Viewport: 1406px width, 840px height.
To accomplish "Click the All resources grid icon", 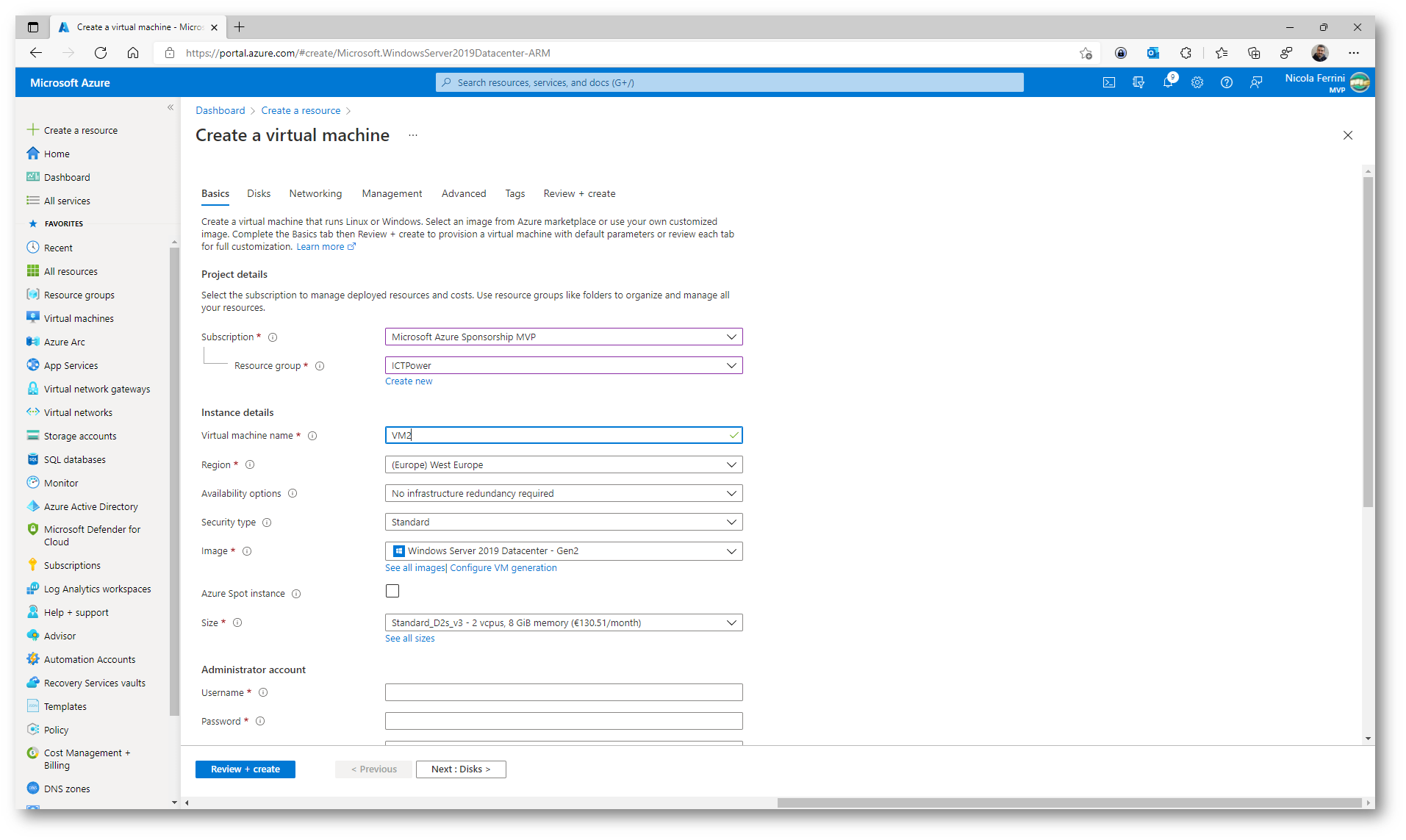I will click(x=33, y=271).
